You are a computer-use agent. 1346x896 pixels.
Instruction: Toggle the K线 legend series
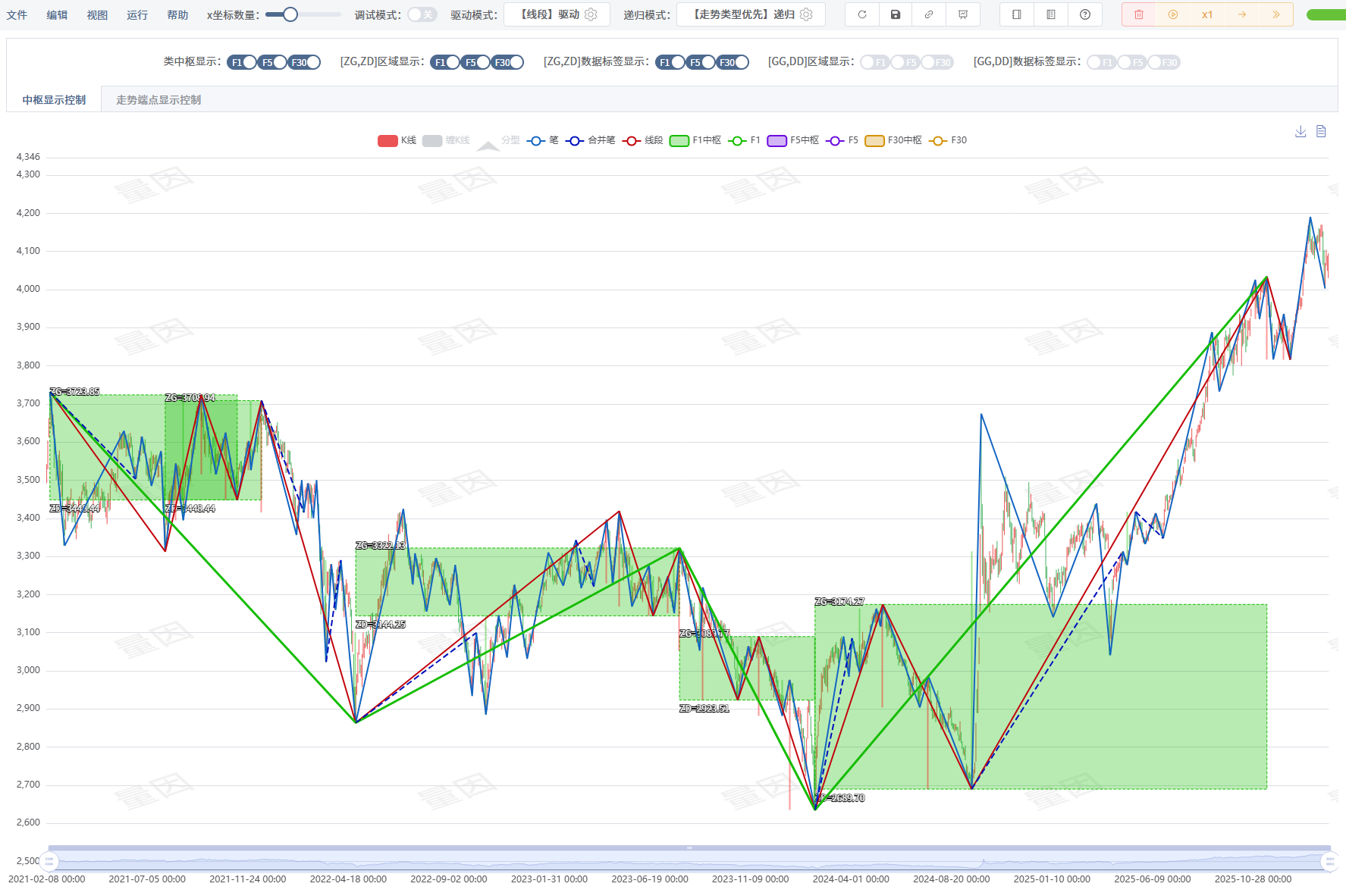[x=397, y=140]
